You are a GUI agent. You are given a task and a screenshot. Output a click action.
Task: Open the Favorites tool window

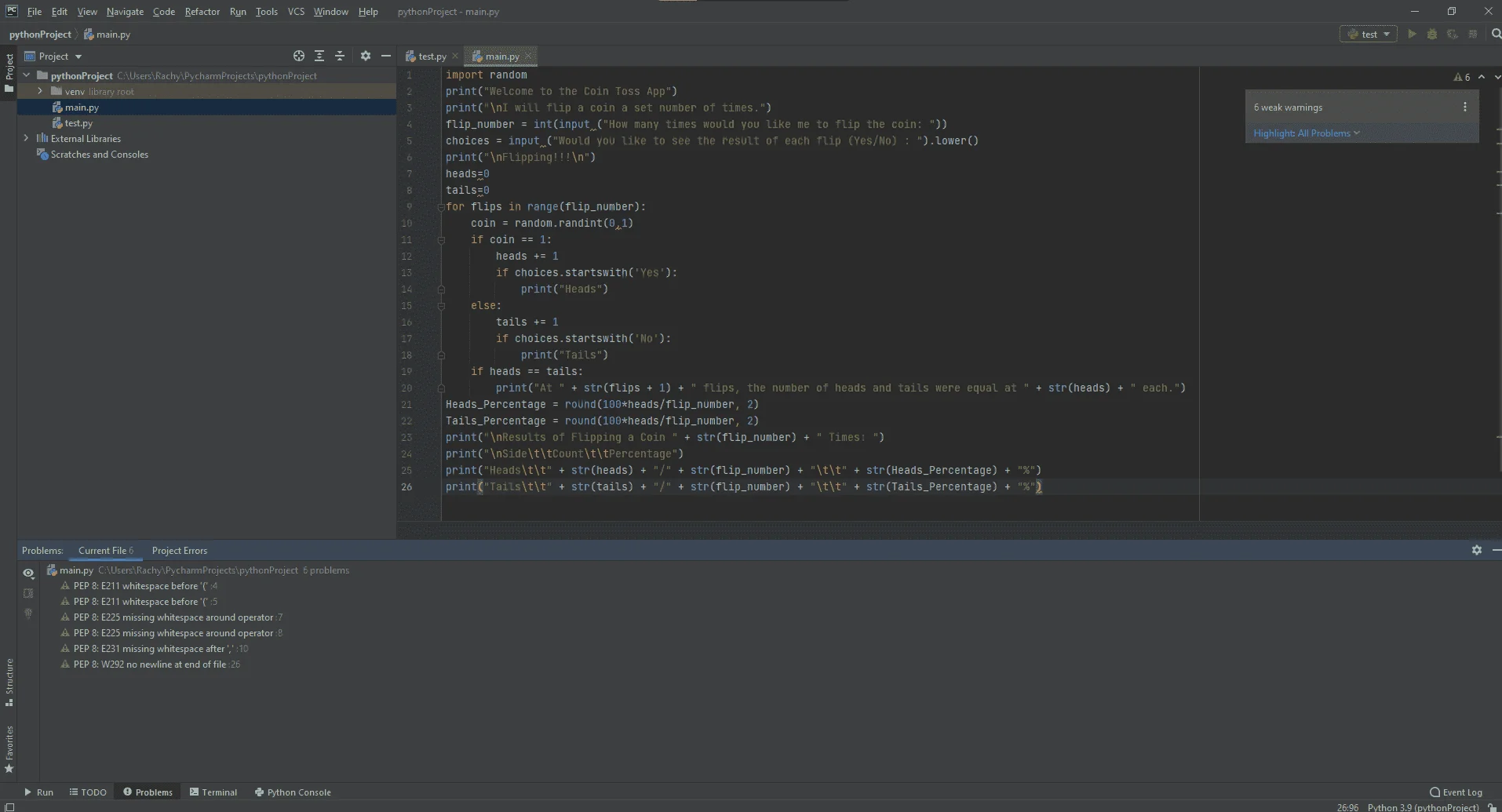pyautogui.click(x=9, y=748)
